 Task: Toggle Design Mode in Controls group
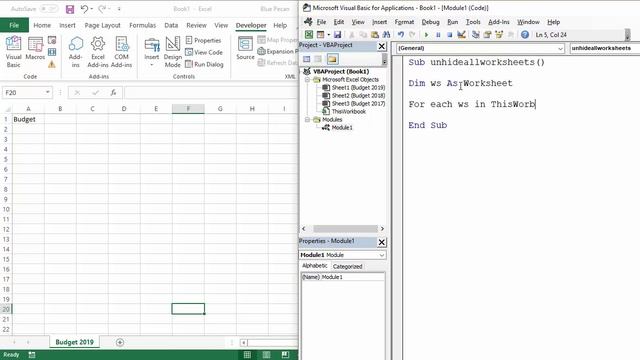point(172,51)
